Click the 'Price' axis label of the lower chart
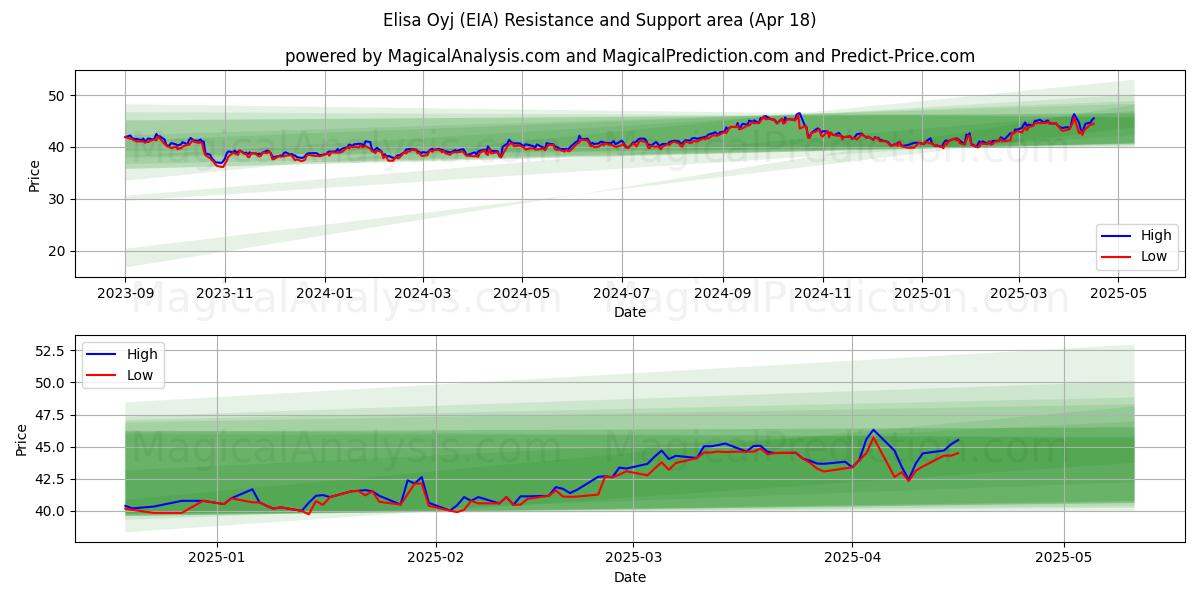The image size is (1200, 600). [x=21, y=439]
